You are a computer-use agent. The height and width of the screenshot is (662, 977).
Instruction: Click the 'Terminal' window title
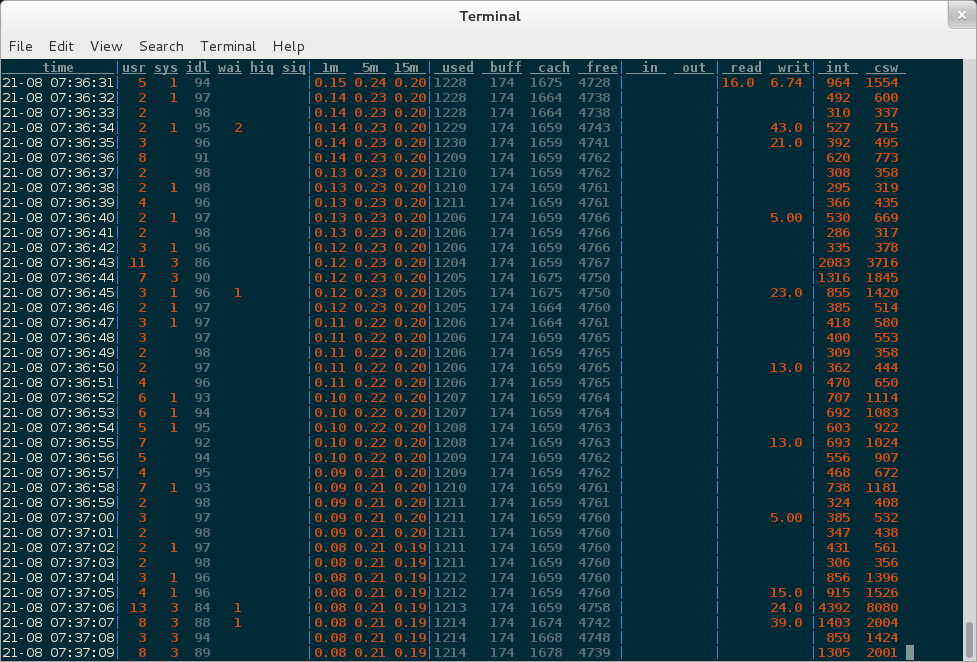pos(490,16)
